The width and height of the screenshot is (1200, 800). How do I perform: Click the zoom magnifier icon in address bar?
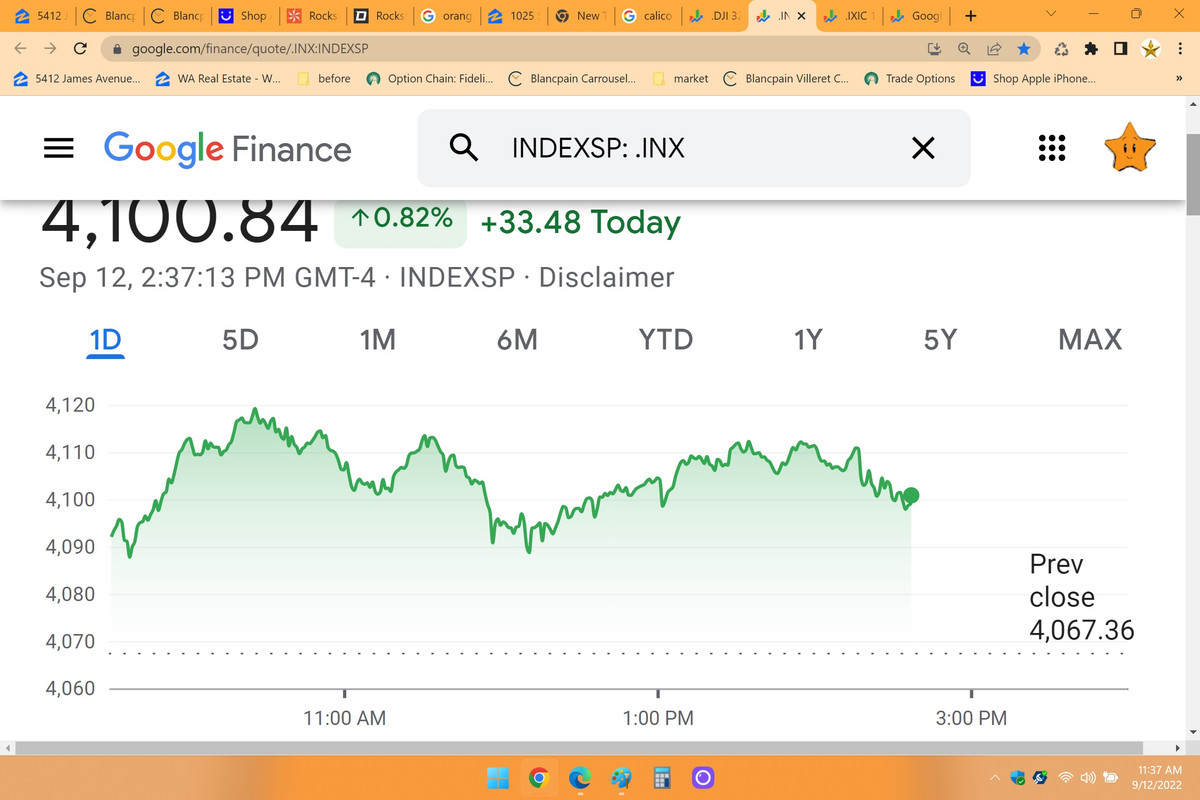tap(965, 47)
